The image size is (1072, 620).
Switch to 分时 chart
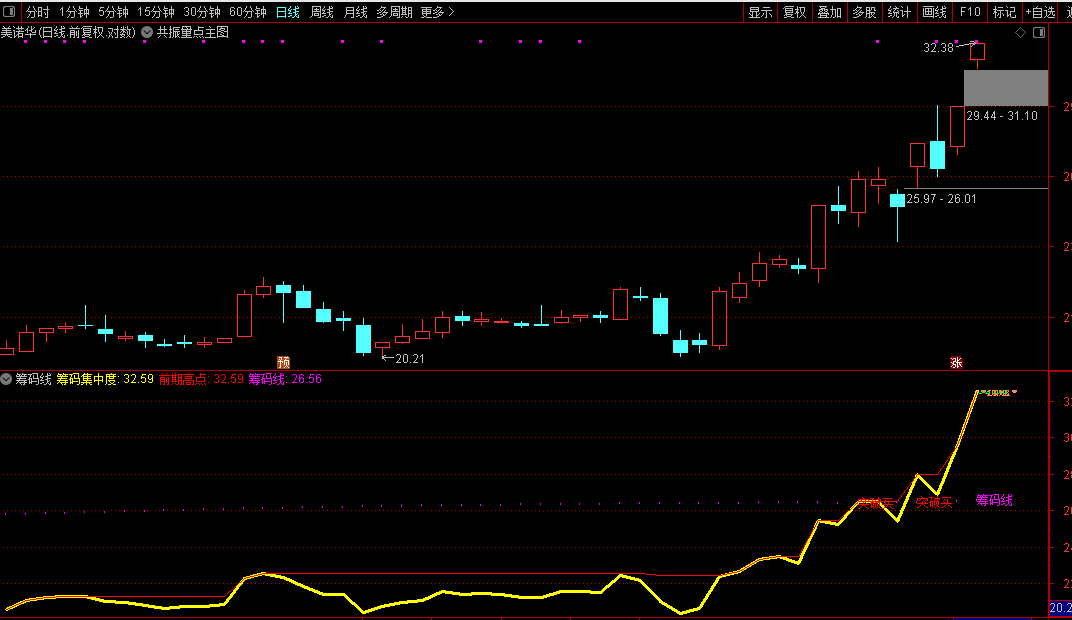tap(38, 12)
